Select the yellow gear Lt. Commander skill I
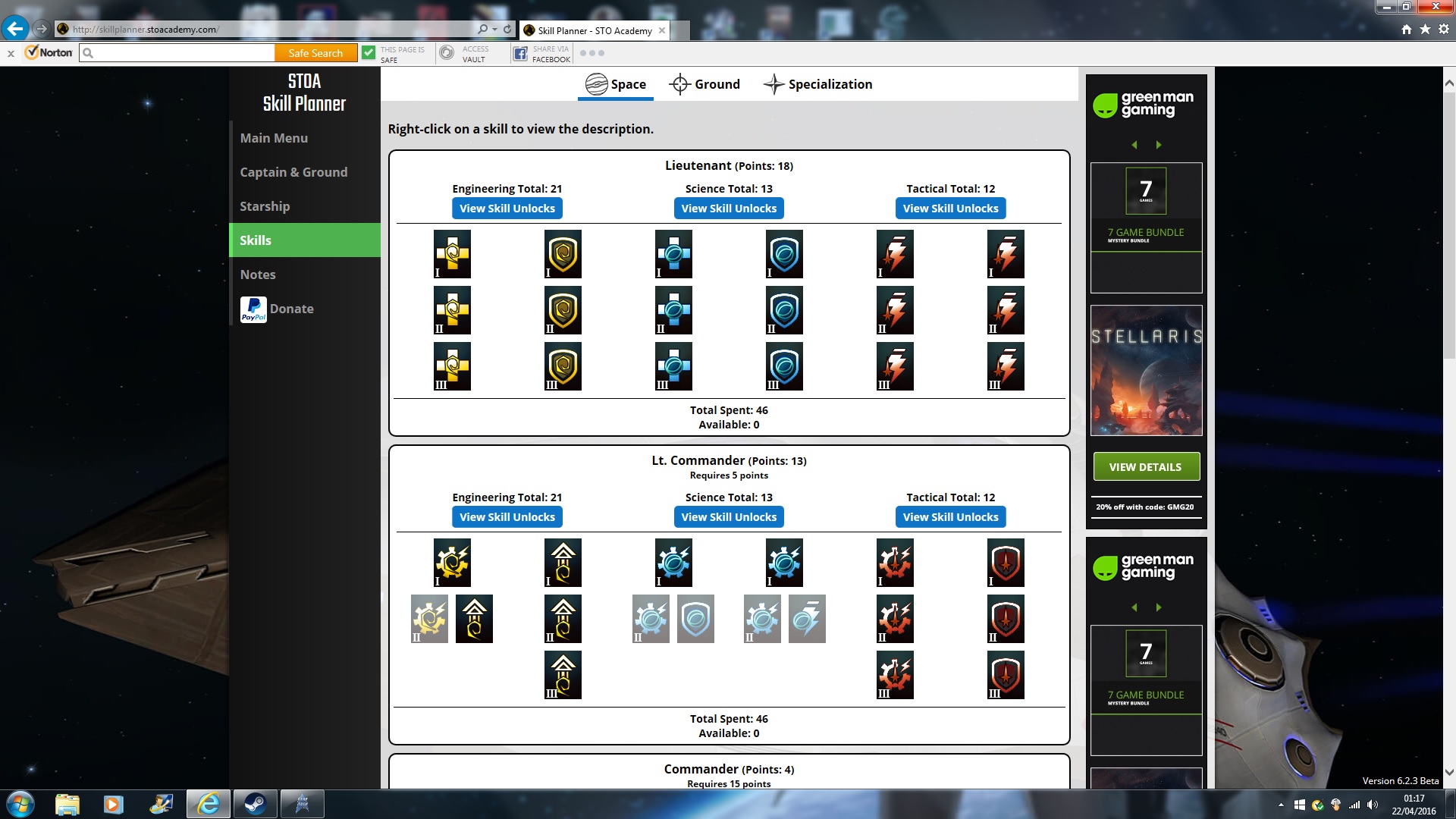The width and height of the screenshot is (1456, 819). 452,563
